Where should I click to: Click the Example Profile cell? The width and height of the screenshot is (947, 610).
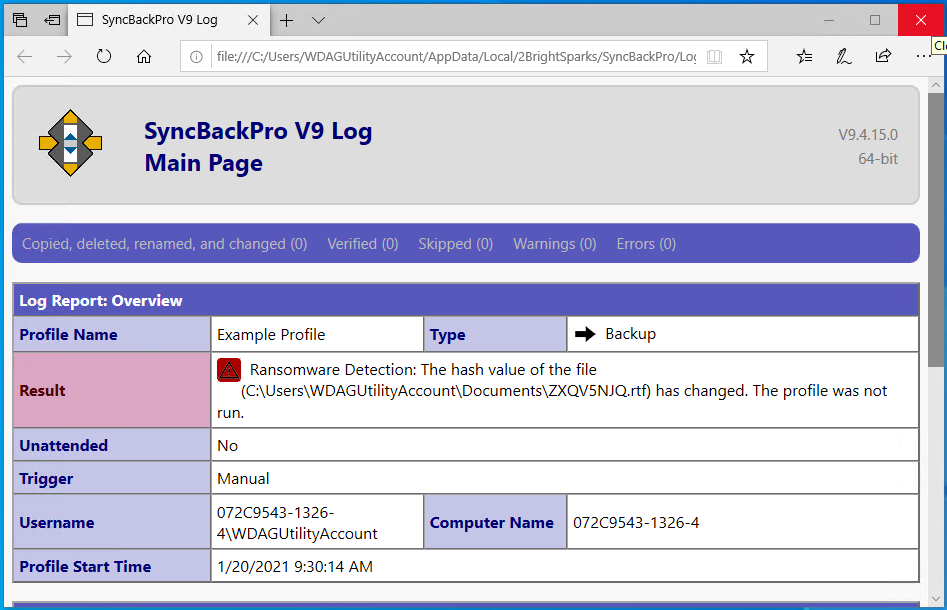(x=317, y=335)
